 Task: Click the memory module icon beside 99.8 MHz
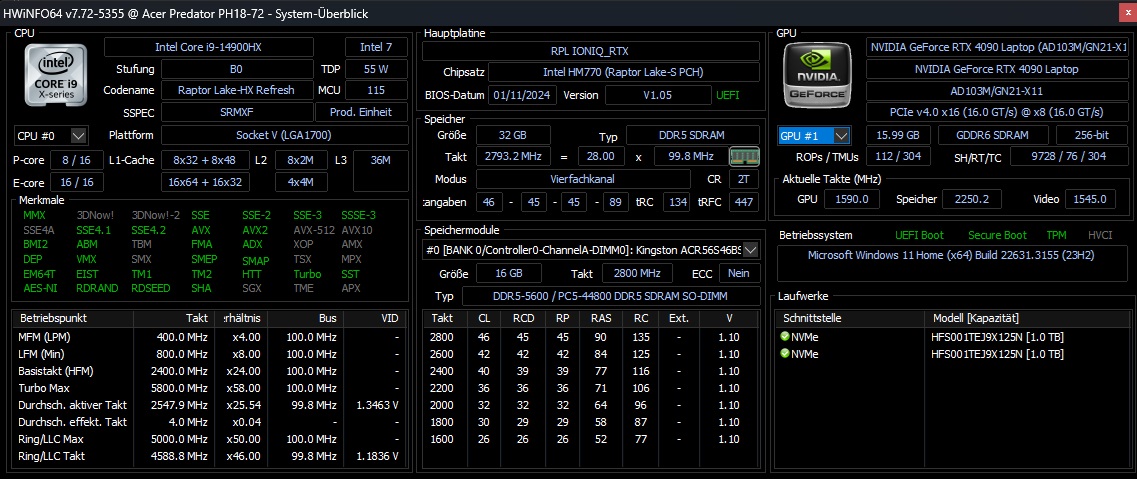coord(744,157)
